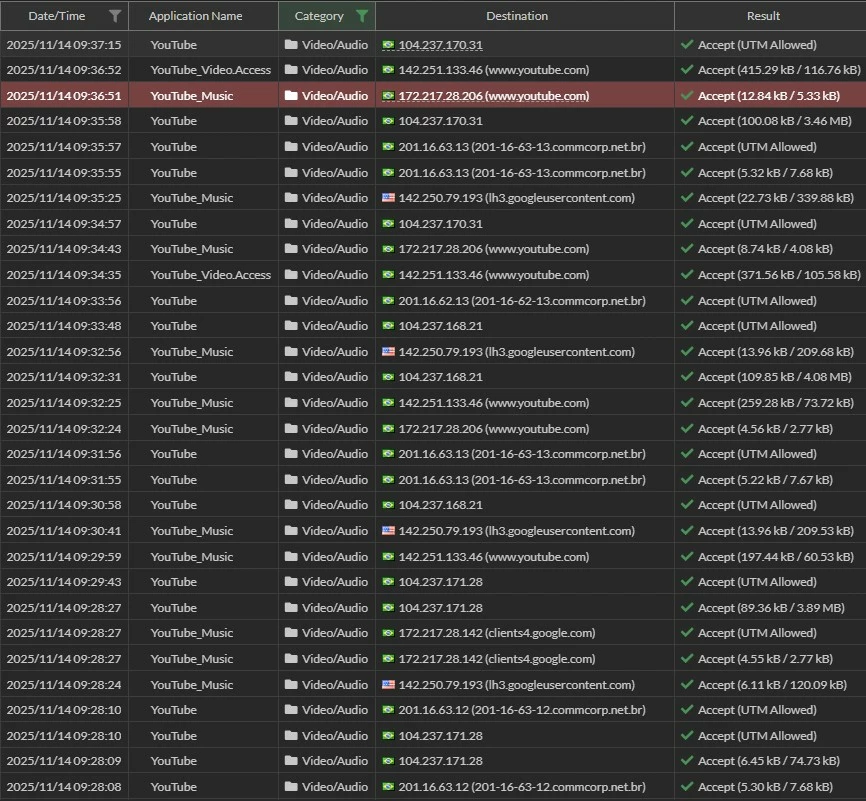Select destination 104.237.171.28 in the 09:29:43 row
This screenshot has width=866, height=801.
[x=440, y=582]
